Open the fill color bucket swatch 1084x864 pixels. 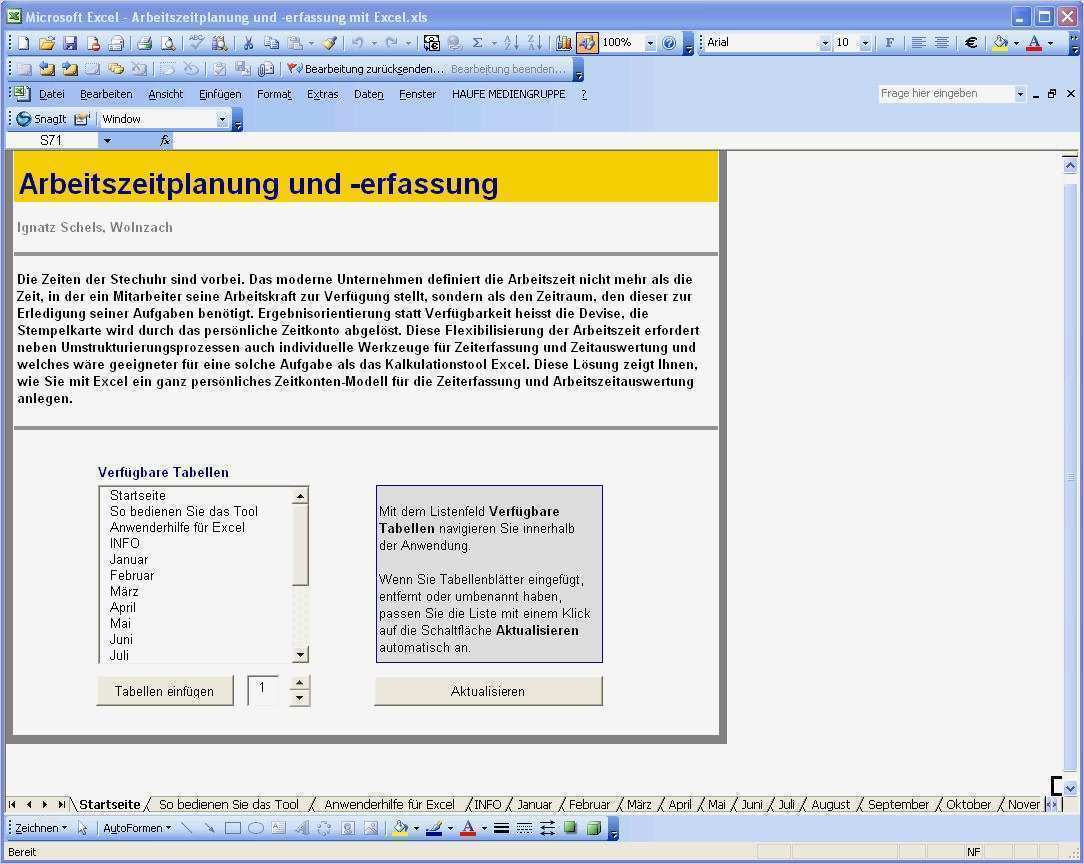[x=1000, y=43]
